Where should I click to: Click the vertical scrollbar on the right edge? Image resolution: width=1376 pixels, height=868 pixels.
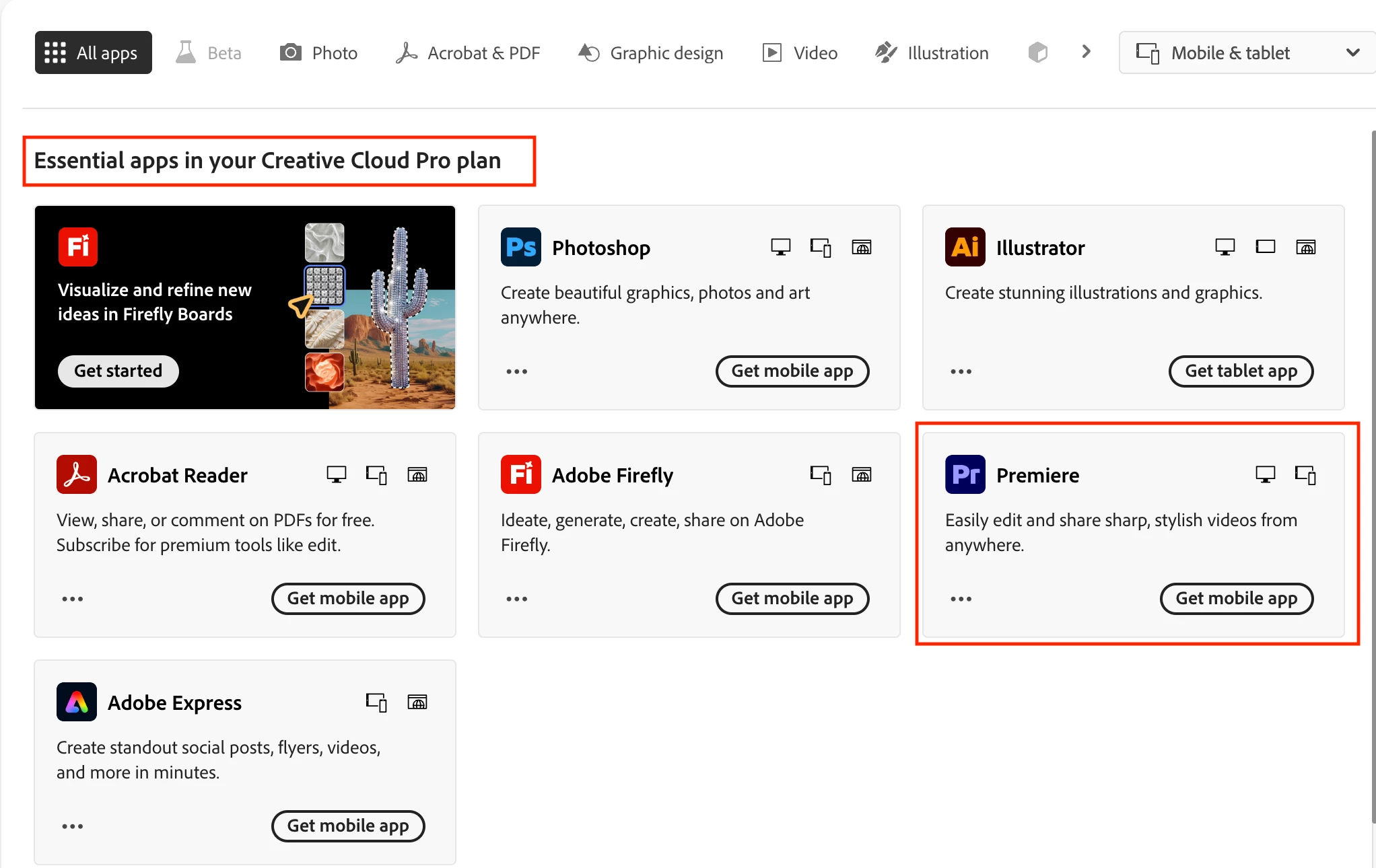[1372, 471]
